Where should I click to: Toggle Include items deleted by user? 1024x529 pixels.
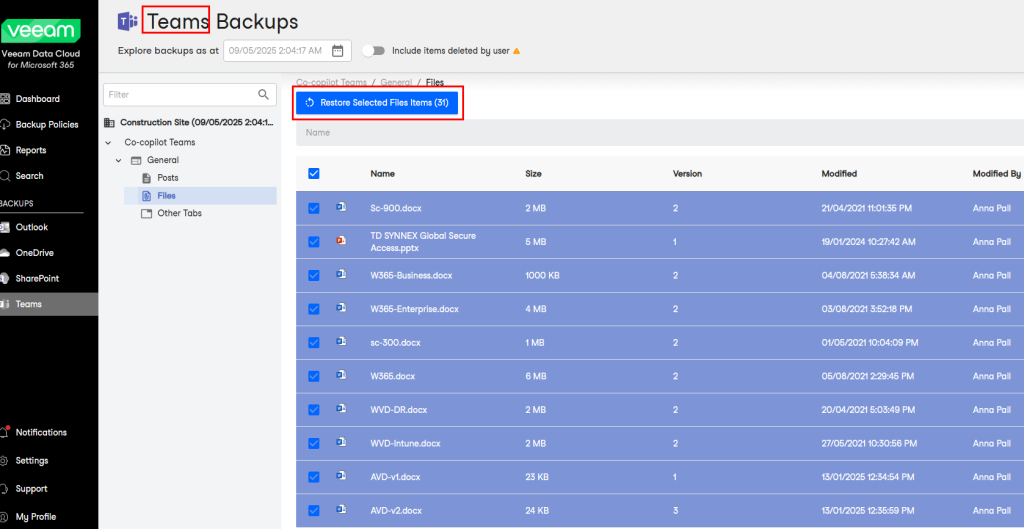tap(374, 51)
